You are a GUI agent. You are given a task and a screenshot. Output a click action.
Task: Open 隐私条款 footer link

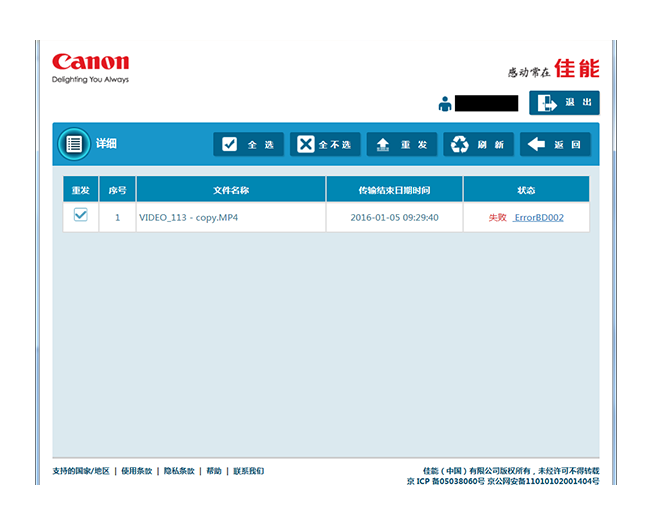(x=179, y=471)
